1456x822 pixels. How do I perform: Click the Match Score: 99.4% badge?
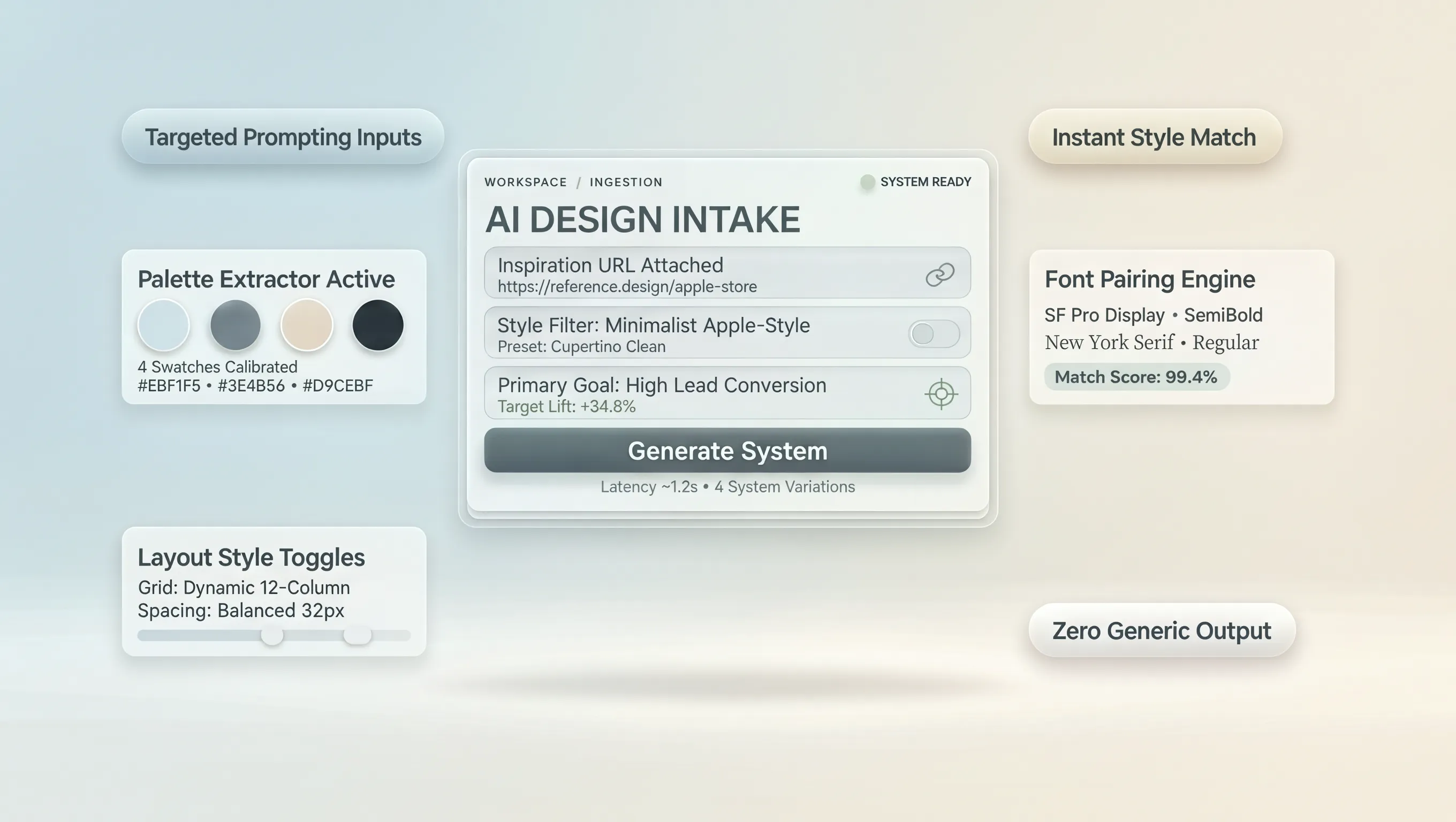coord(1136,377)
